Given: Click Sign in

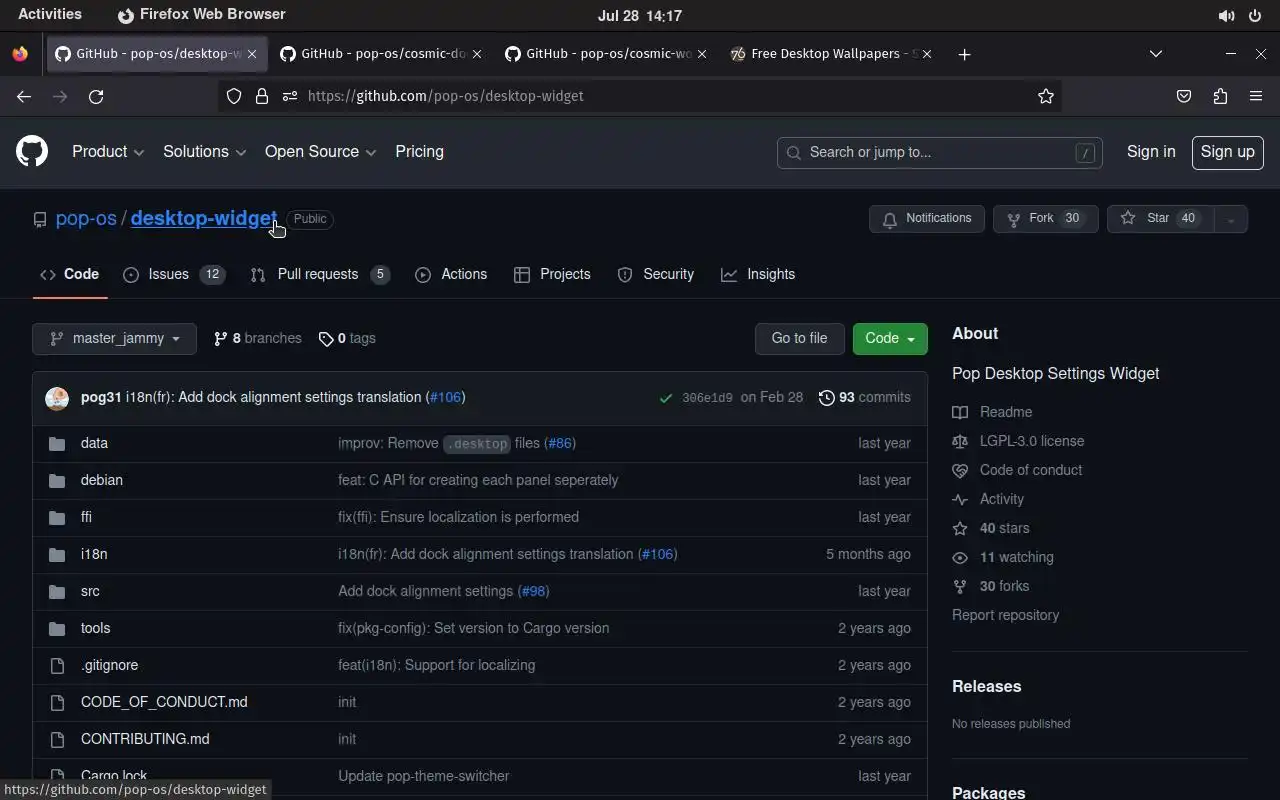Looking at the screenshot, I should point(1151,152).
